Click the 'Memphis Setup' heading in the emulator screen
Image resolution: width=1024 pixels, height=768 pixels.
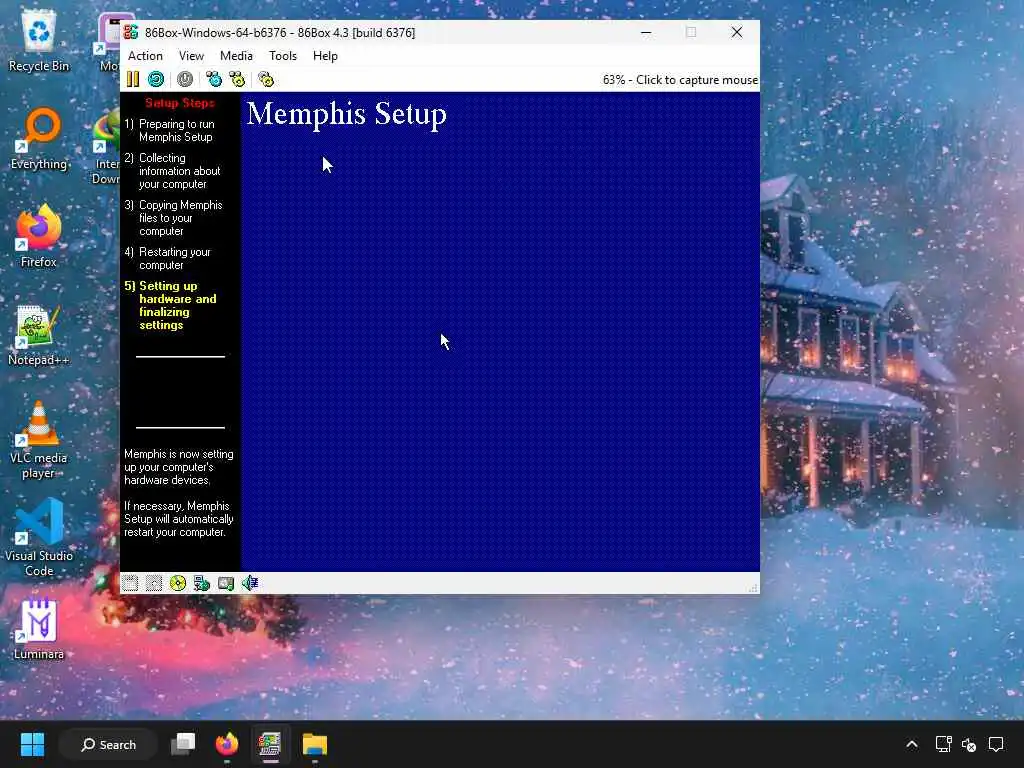[x=347, y=114]
